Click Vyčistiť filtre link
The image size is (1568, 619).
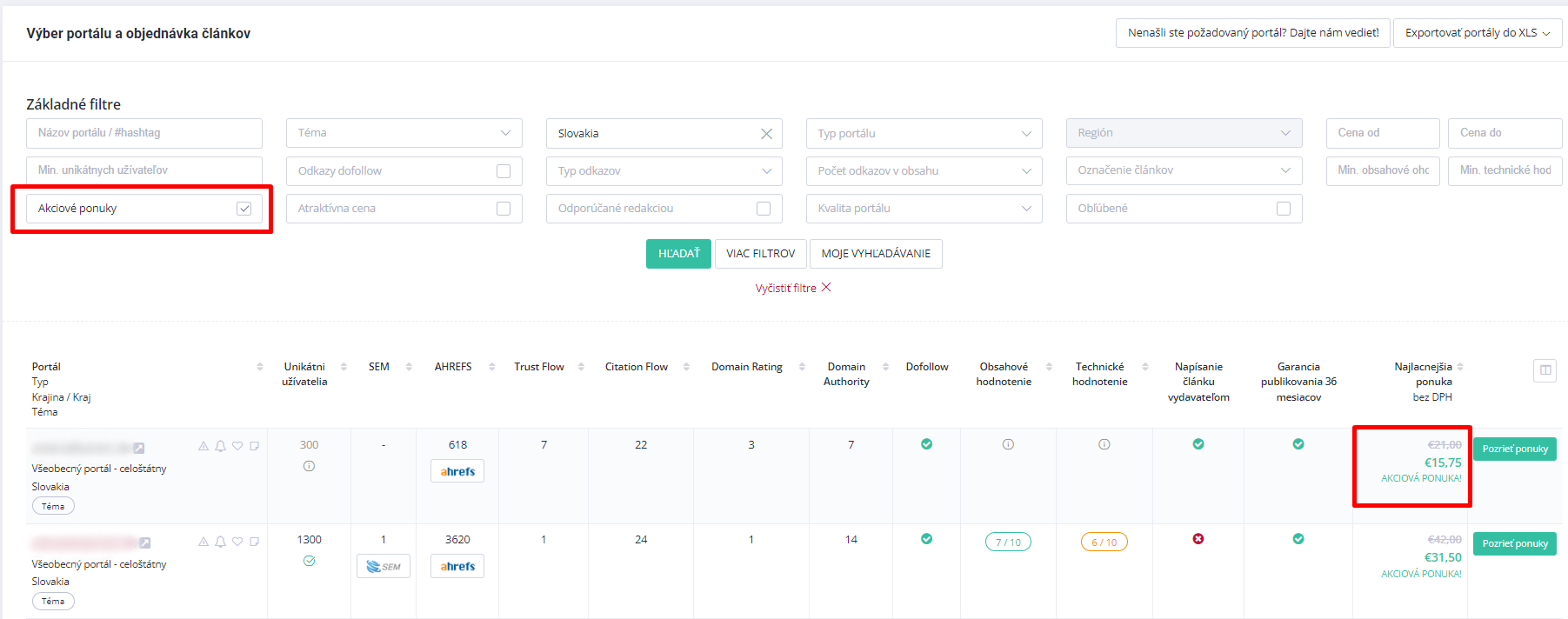coord(792,288)
